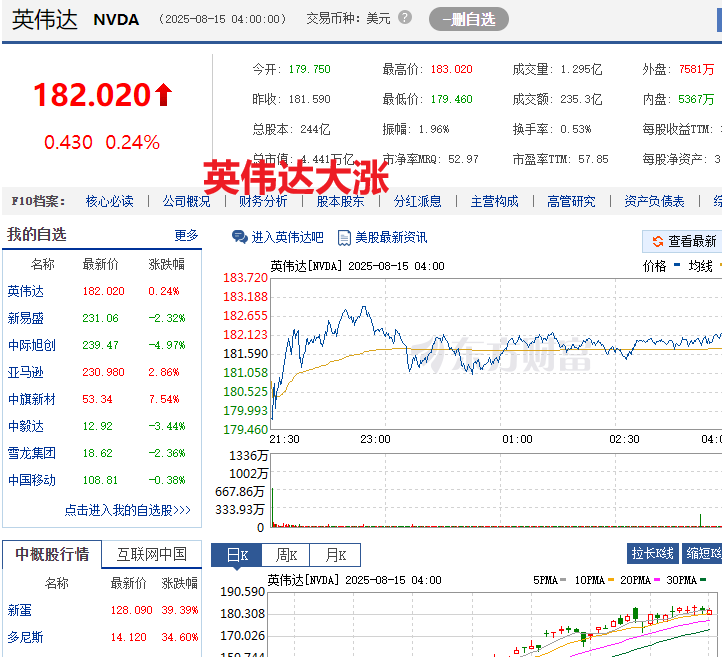The image size is (722, 657).
Task: Select 月K chart tab
Action: click(335, 555)
